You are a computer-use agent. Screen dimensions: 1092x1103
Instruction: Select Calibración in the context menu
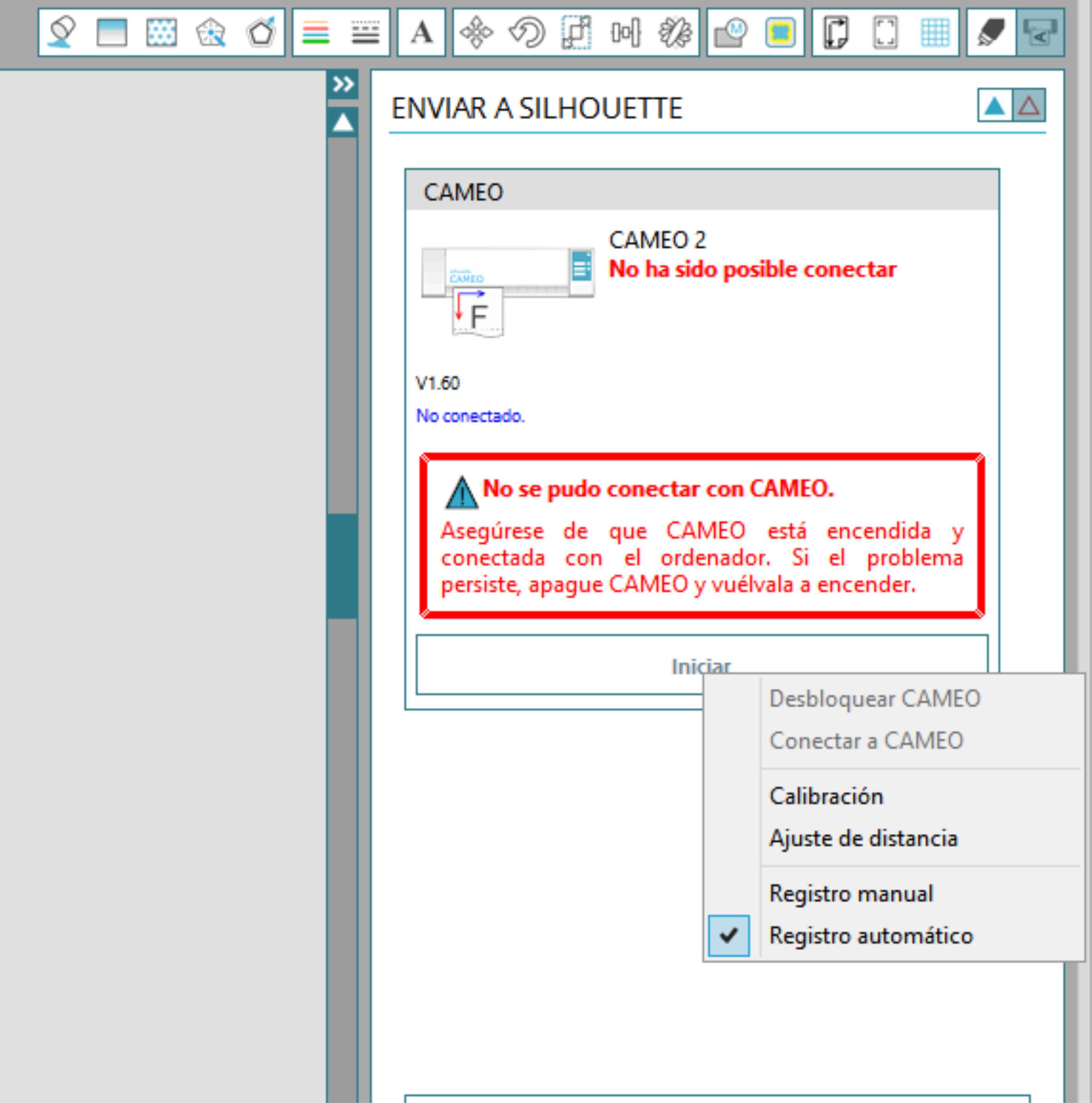pos(826,796)
